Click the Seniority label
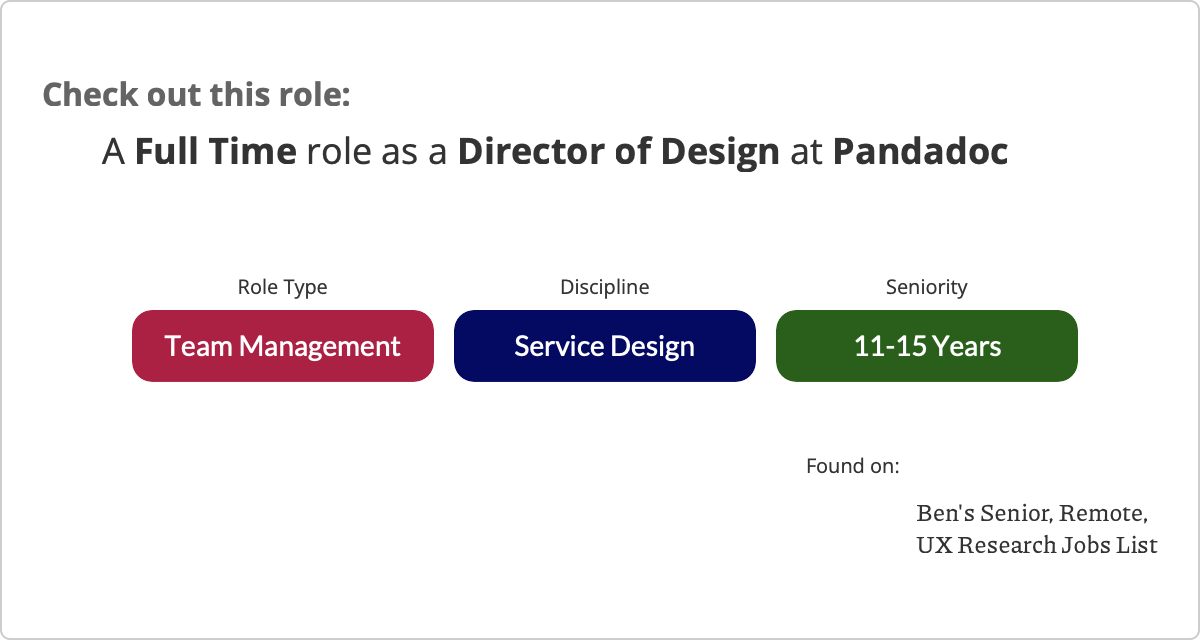The width and height of the screenshot is (1200, 640). coord(926,287)
